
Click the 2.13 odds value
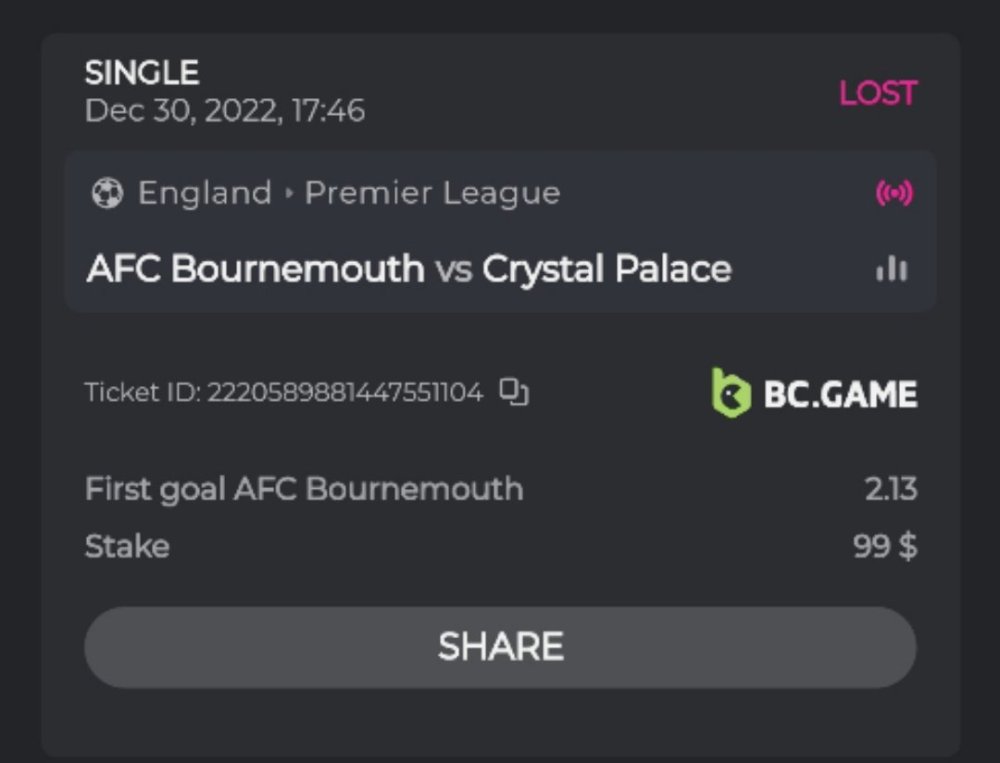[x=890, y=489]
